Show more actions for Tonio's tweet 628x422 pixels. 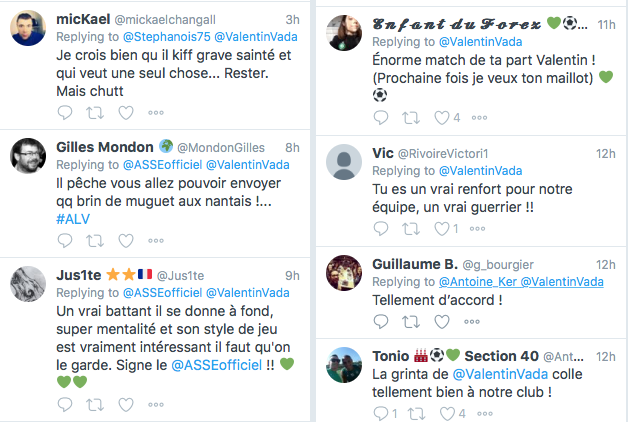pos(485,413)
